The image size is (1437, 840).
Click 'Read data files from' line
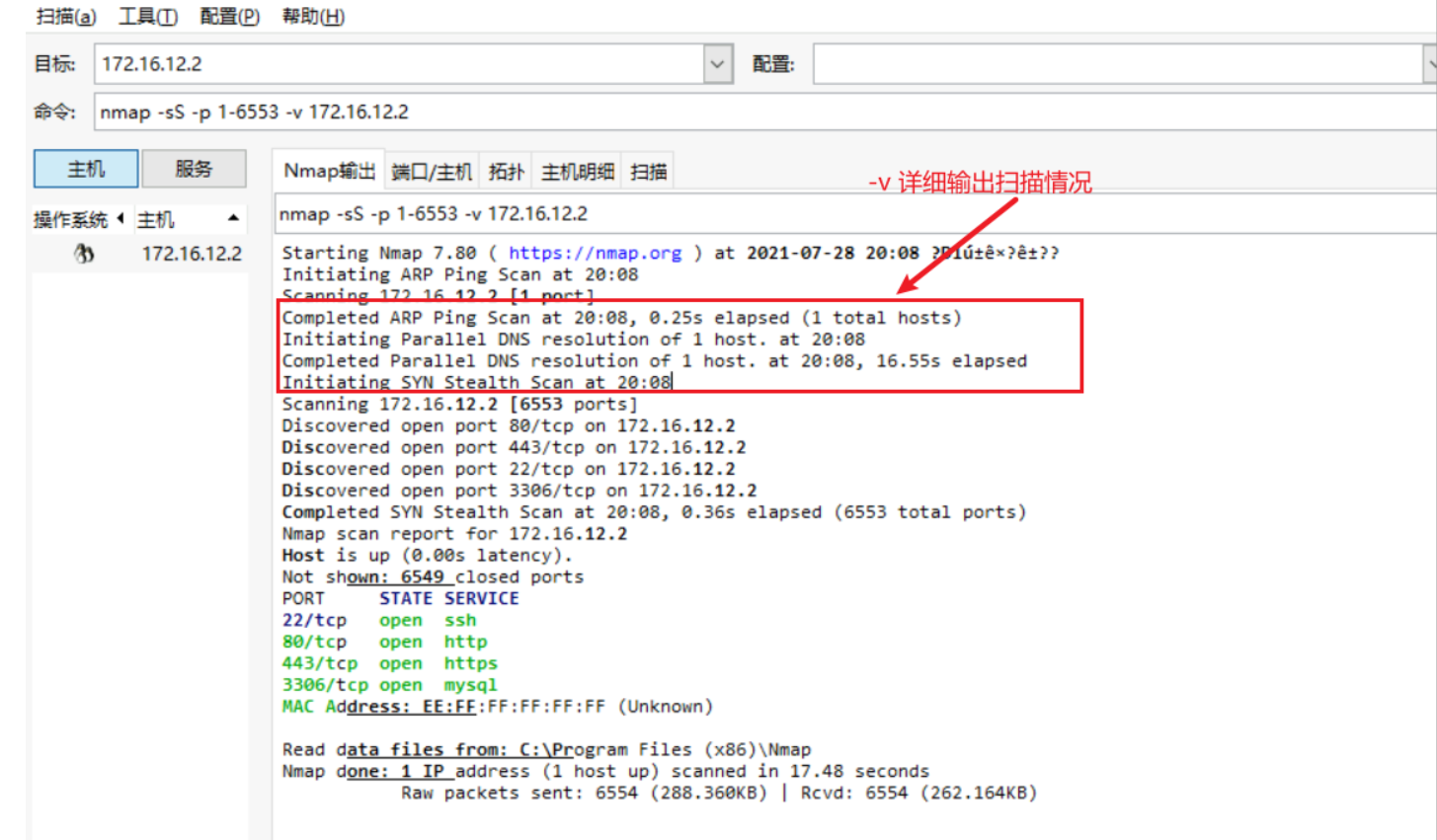coord(546,750)
